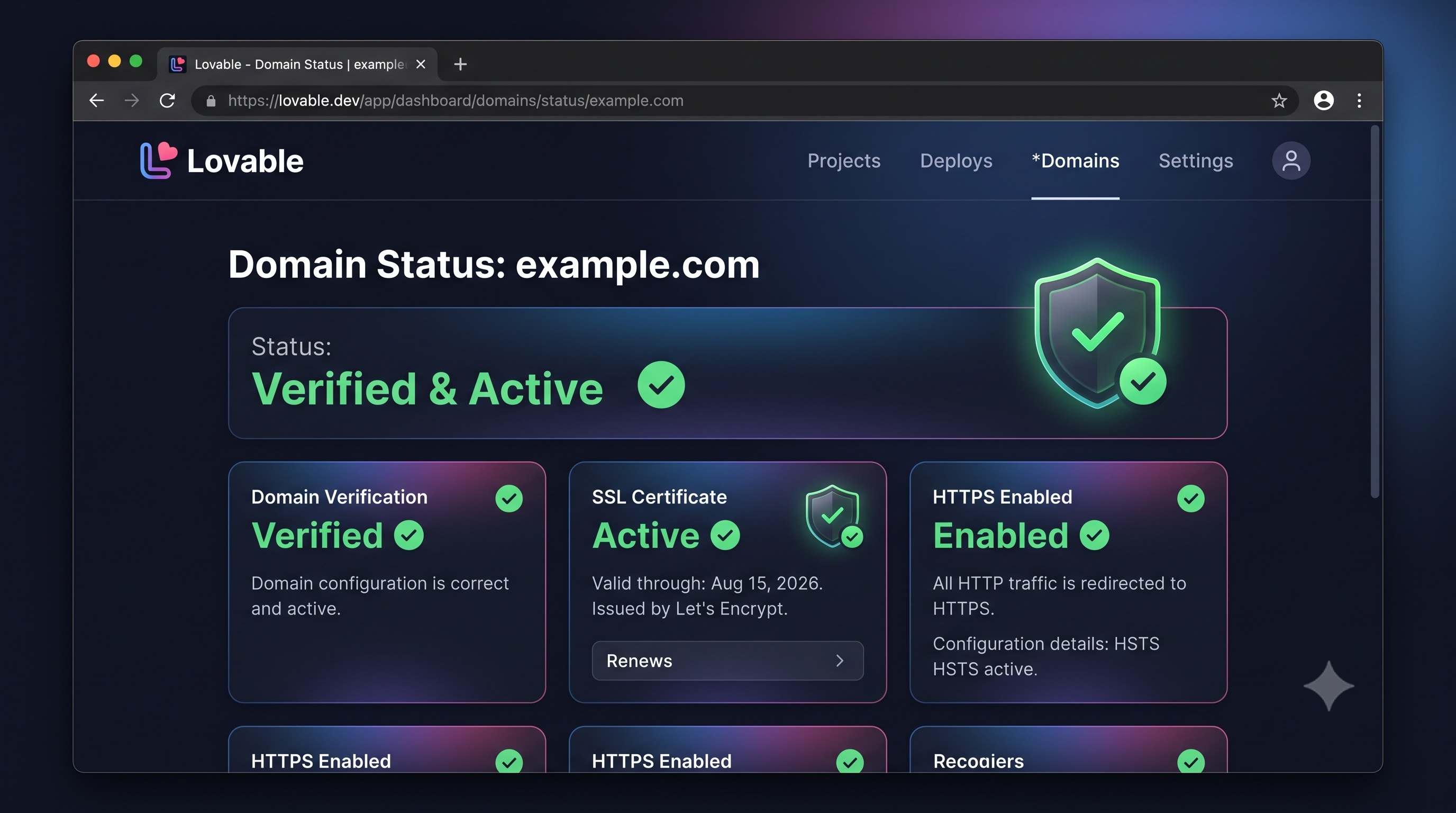Click the checkmark next to Enabled
The height and width of the screenshot is (813, 1456).
pyautogui.click(x=1094, y=536)
